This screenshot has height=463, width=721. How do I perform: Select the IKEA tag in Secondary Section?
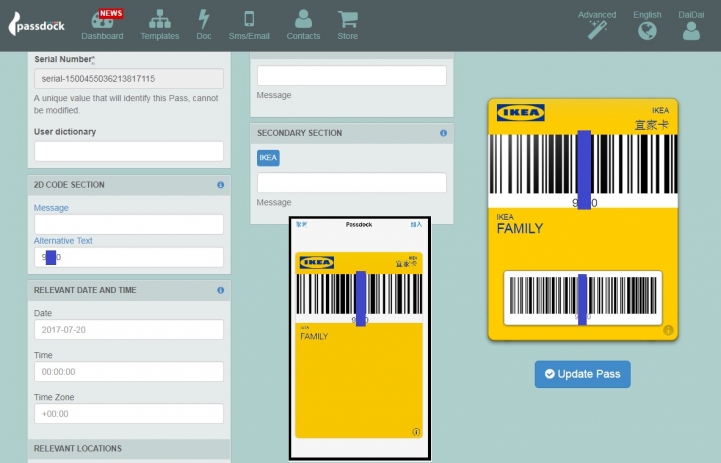[x=268, y=158]
